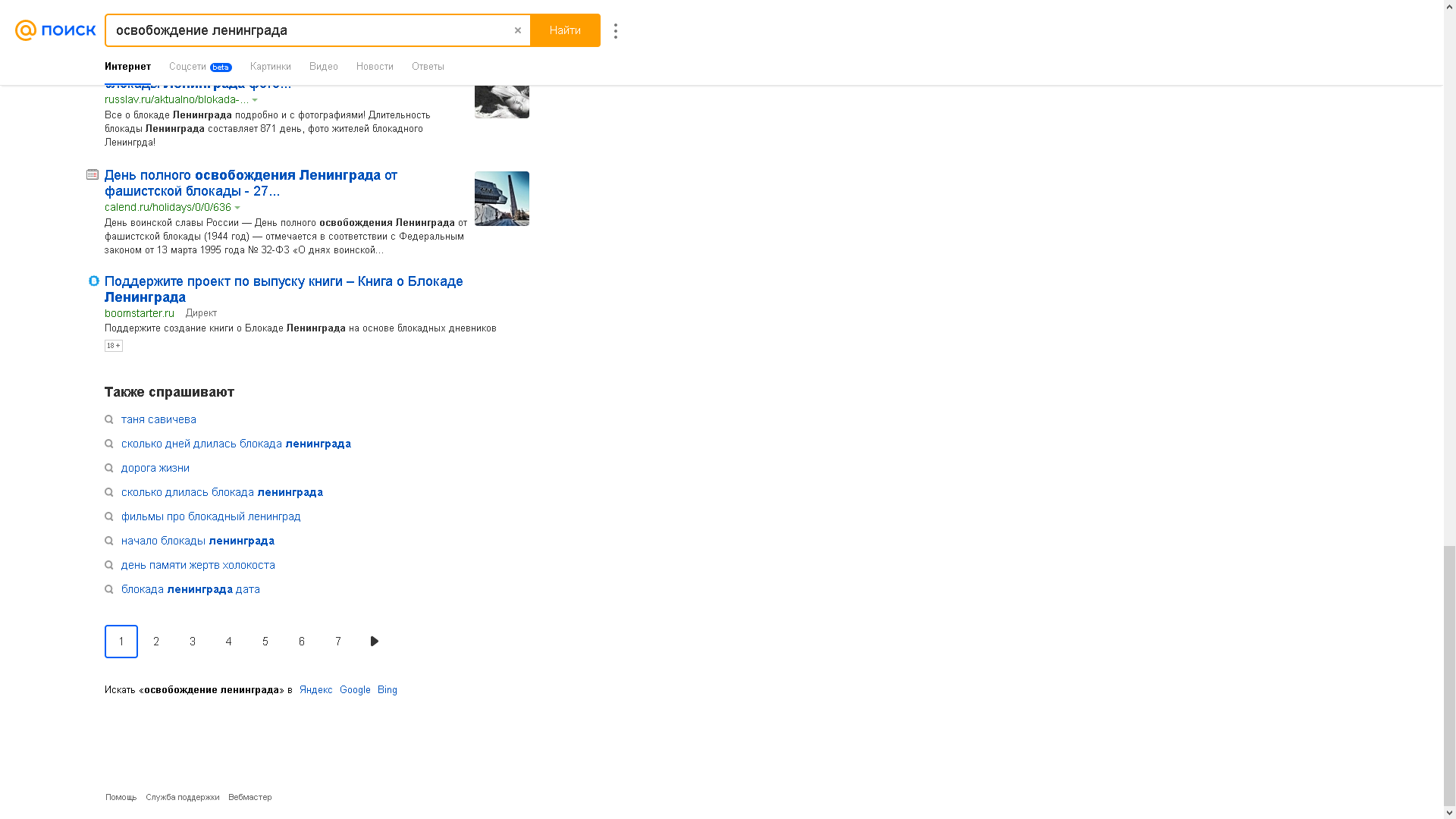Screen dimensions: 1456x819
Task: Click the boomstarter favicon beside ad result
Action: tap(94, 281)
